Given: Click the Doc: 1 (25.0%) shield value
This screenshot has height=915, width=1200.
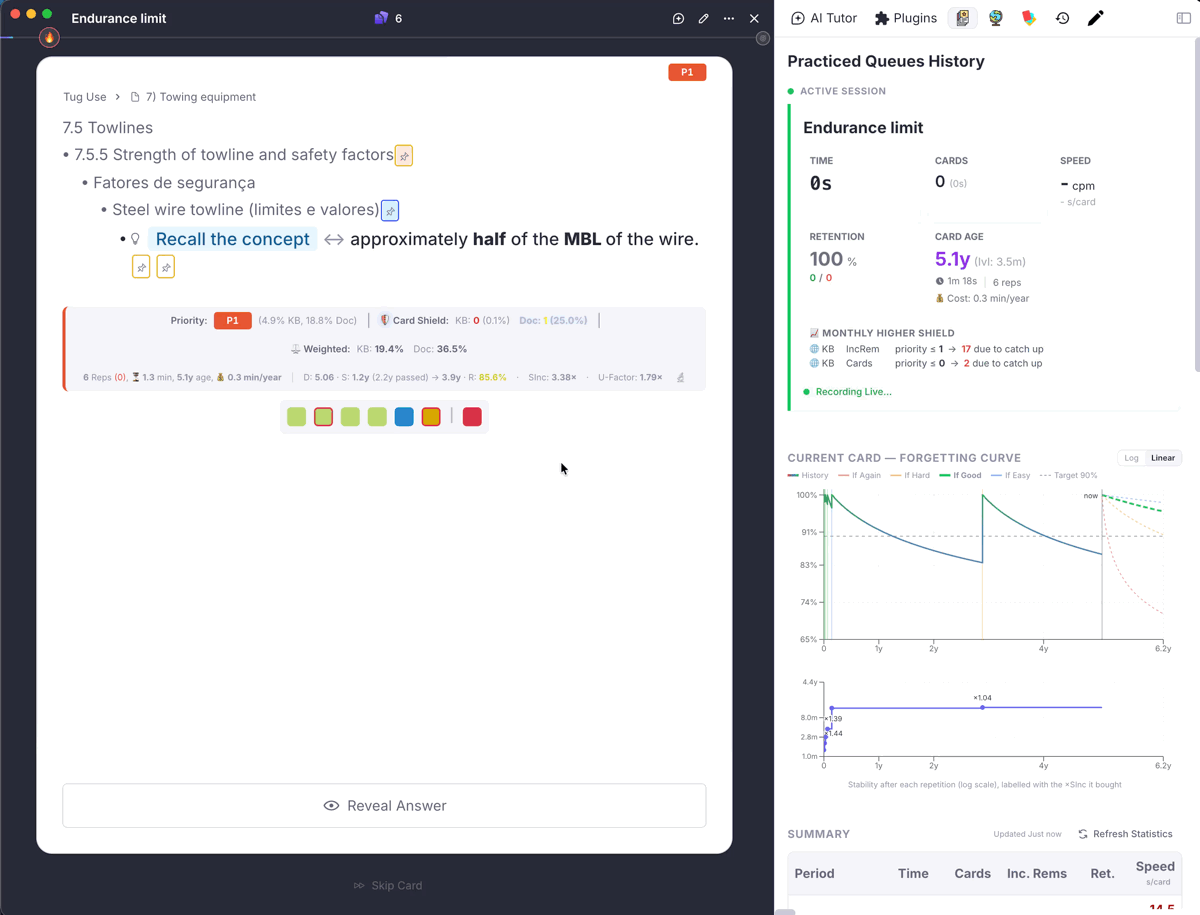Looking at the screenshot, I should coord(553,321).
